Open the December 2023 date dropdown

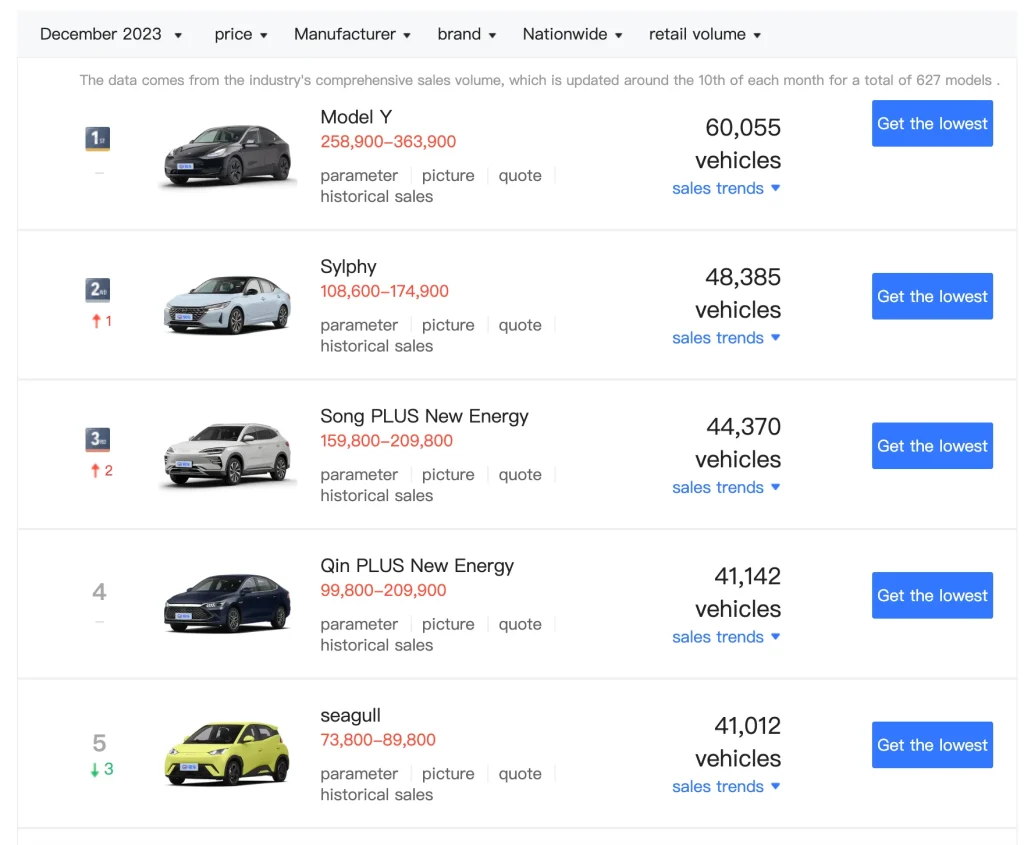110,34
